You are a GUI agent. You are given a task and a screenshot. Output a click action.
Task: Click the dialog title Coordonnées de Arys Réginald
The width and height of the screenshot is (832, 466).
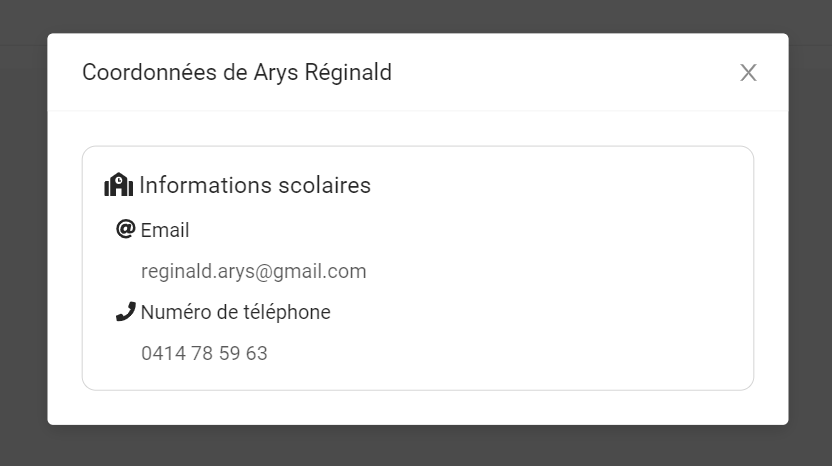pyautogui.click(x=237, y=73)
